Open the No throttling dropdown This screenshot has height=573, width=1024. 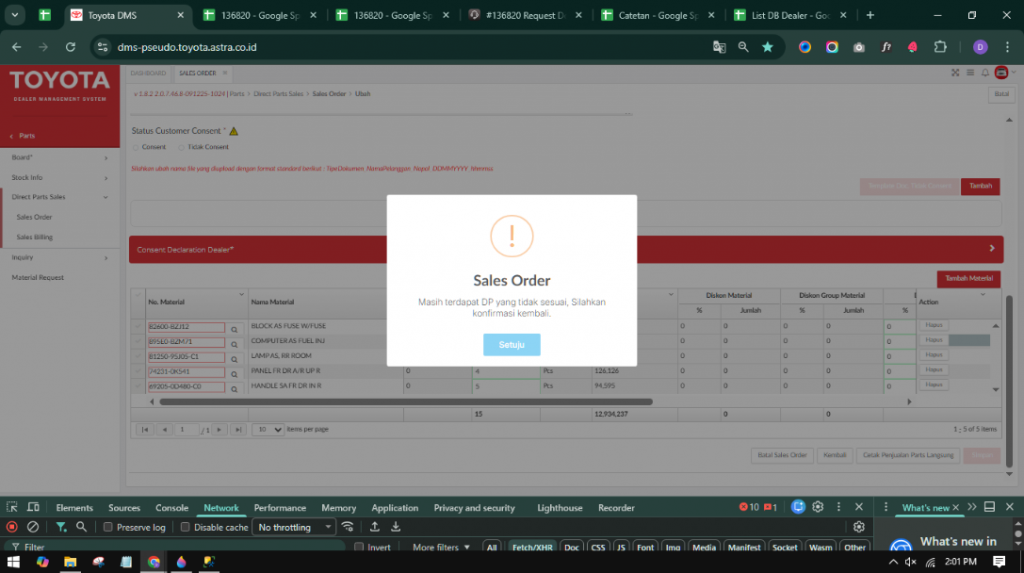pos(295,527)
